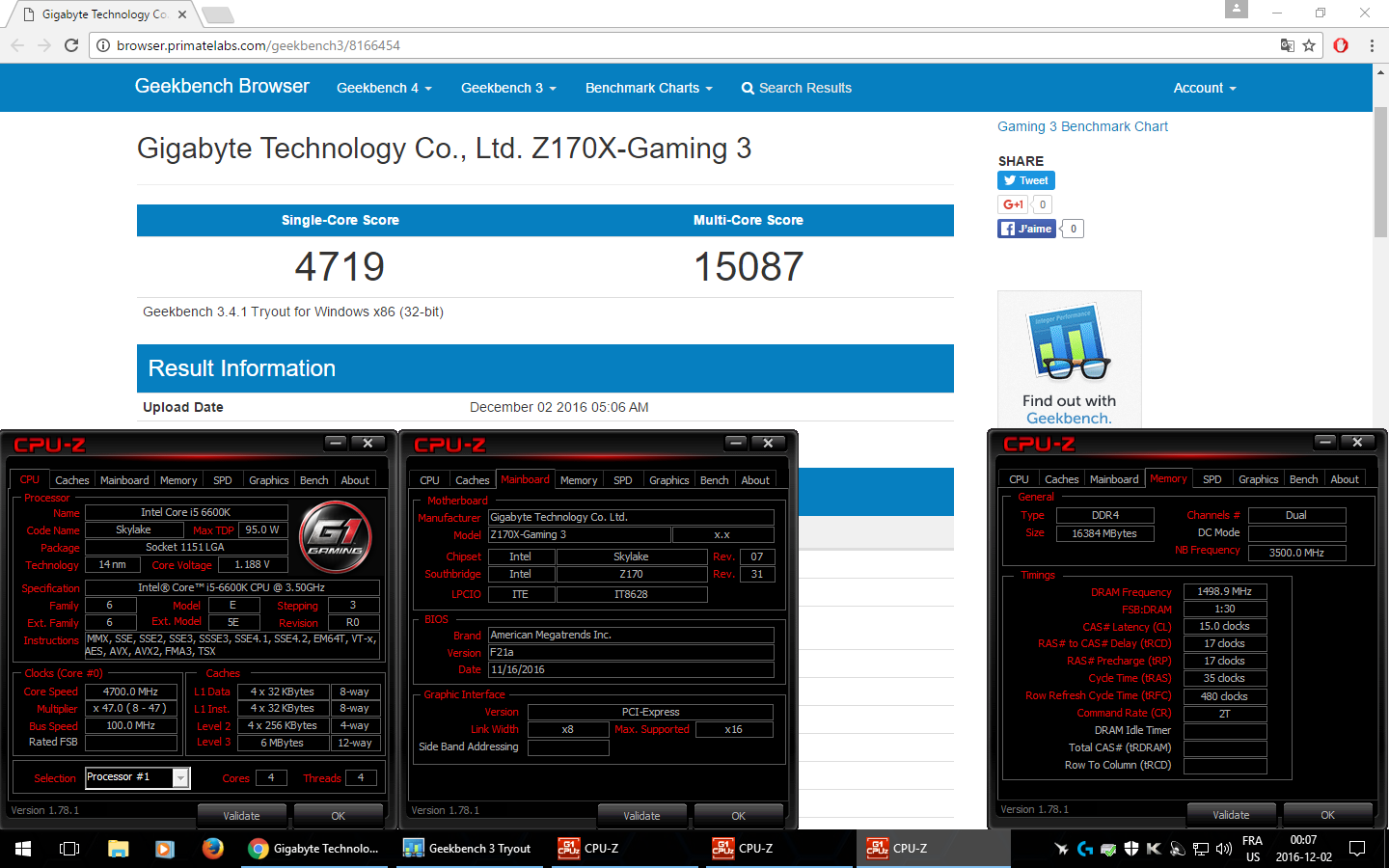
Task: Open the network icon in system tray
Action: [1201, 849]
